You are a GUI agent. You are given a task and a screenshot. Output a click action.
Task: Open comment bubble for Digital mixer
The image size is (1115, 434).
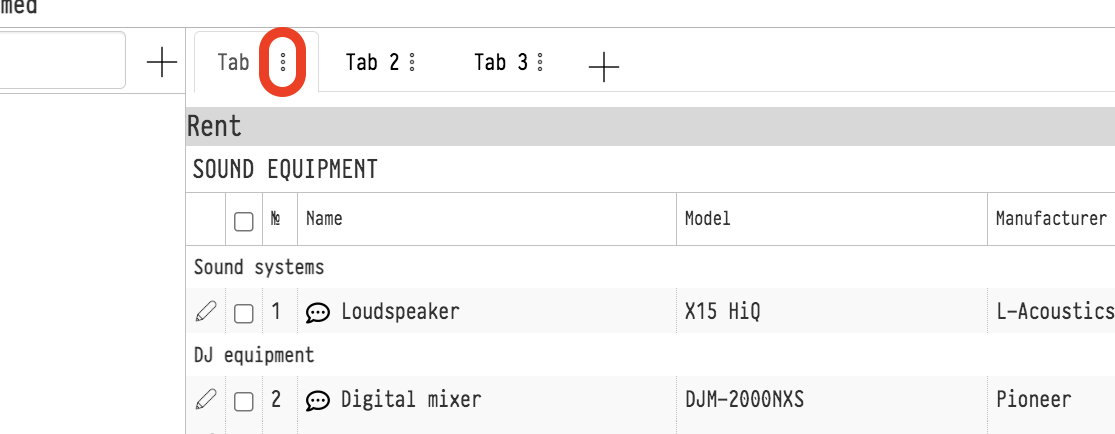point(318,401)
